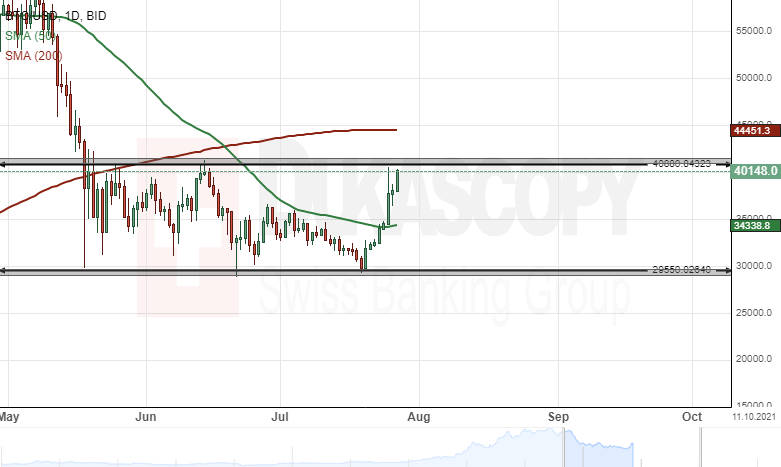The image size is (781, 467).
Task: Click the SMA (200) legend label
Action: tap(34, 56)
